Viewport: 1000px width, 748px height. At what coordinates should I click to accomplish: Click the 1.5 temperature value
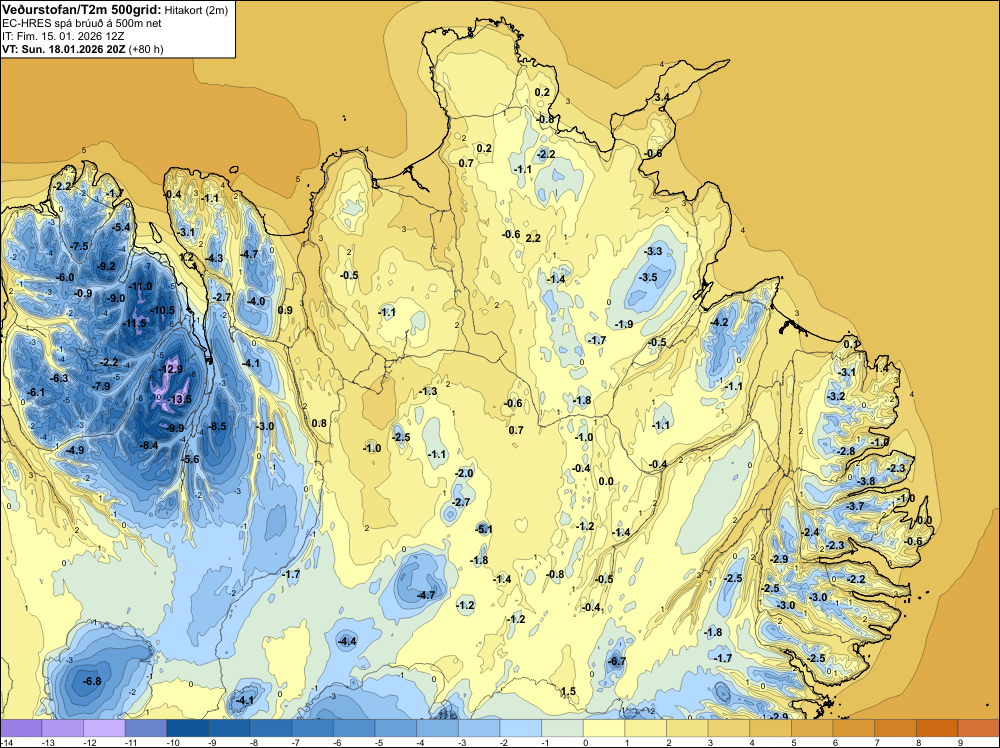(x=568, y=691)
